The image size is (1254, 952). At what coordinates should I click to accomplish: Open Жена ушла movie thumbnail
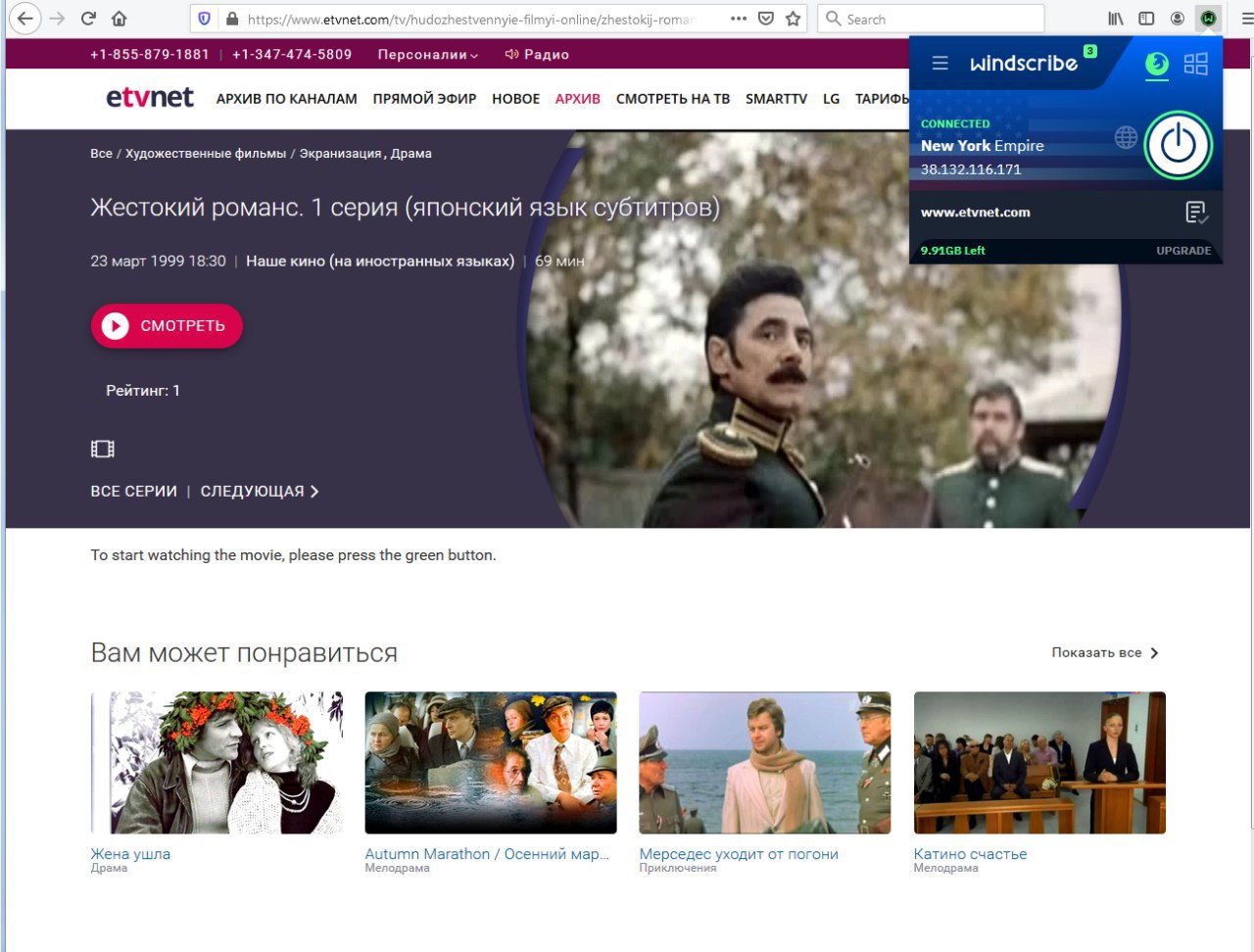point(217,763)
